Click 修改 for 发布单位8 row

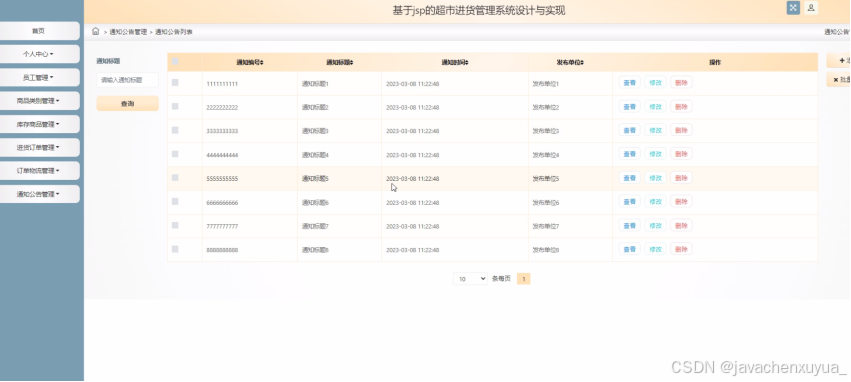[x=656, y=249]
